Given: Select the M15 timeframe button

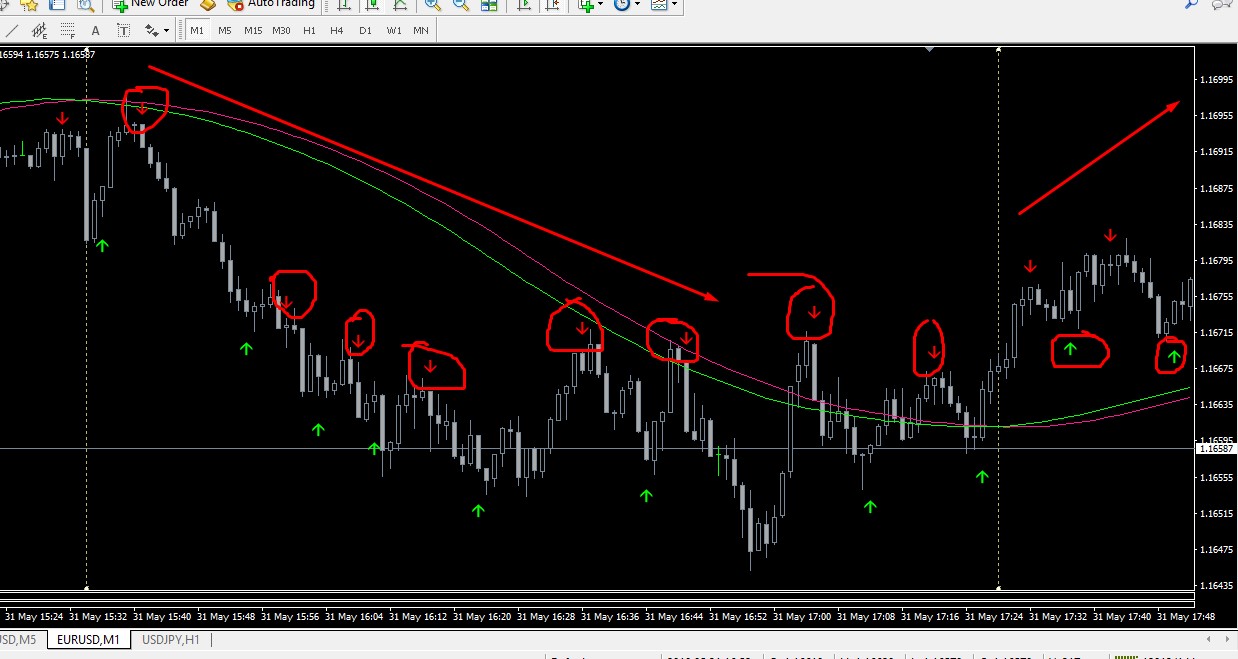Looking at the screenshot, I should (253, 31).
